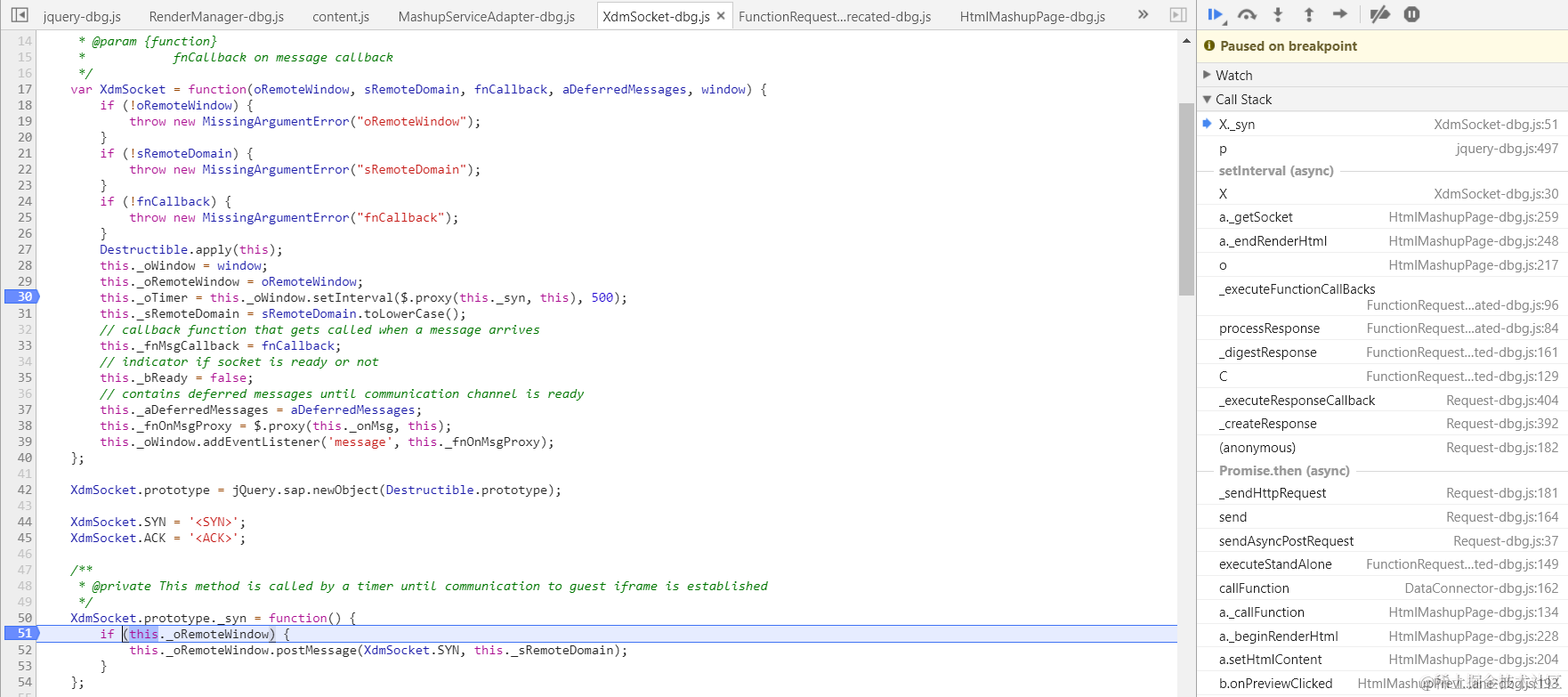Toggle the breakpoint on line 51

pos(21,634)
